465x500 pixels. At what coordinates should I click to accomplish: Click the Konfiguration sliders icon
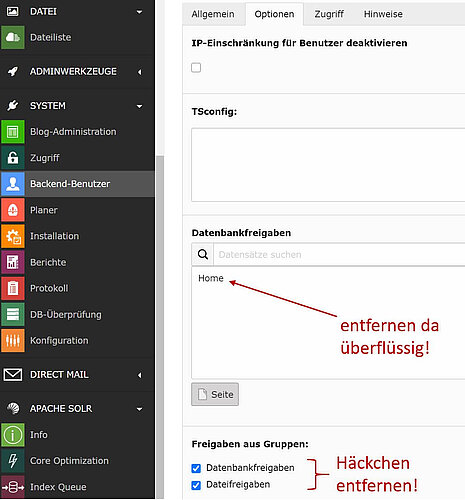click(x=13, y=341)
